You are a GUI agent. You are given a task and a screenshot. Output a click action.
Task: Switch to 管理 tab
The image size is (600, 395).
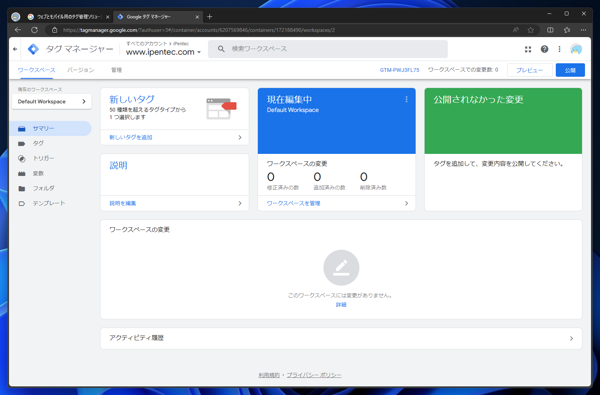[x=116, y=70]
